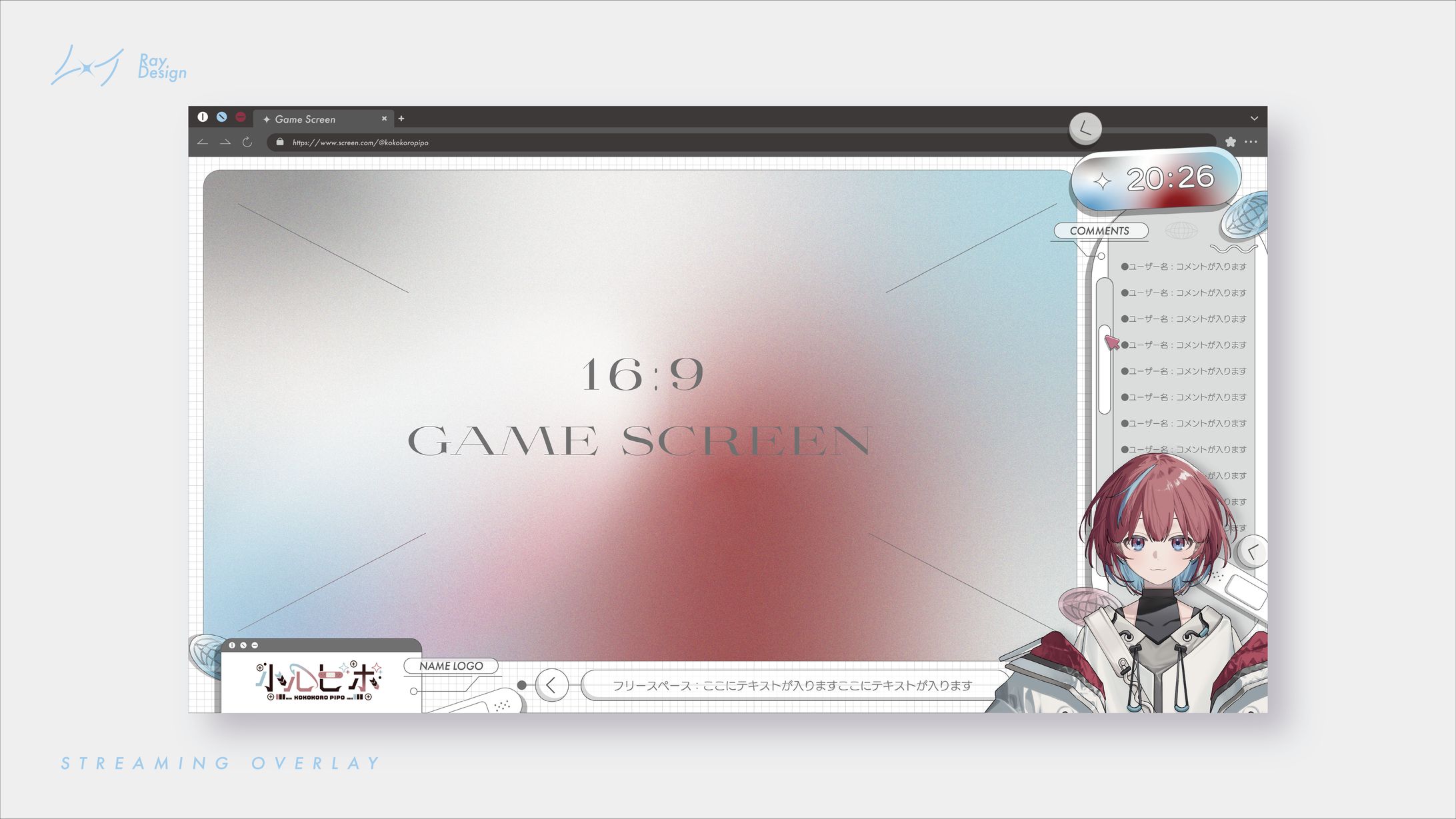1456x819 pixels.
Task: Go forward with the browser forward arrow
Action: pos(225,142)
